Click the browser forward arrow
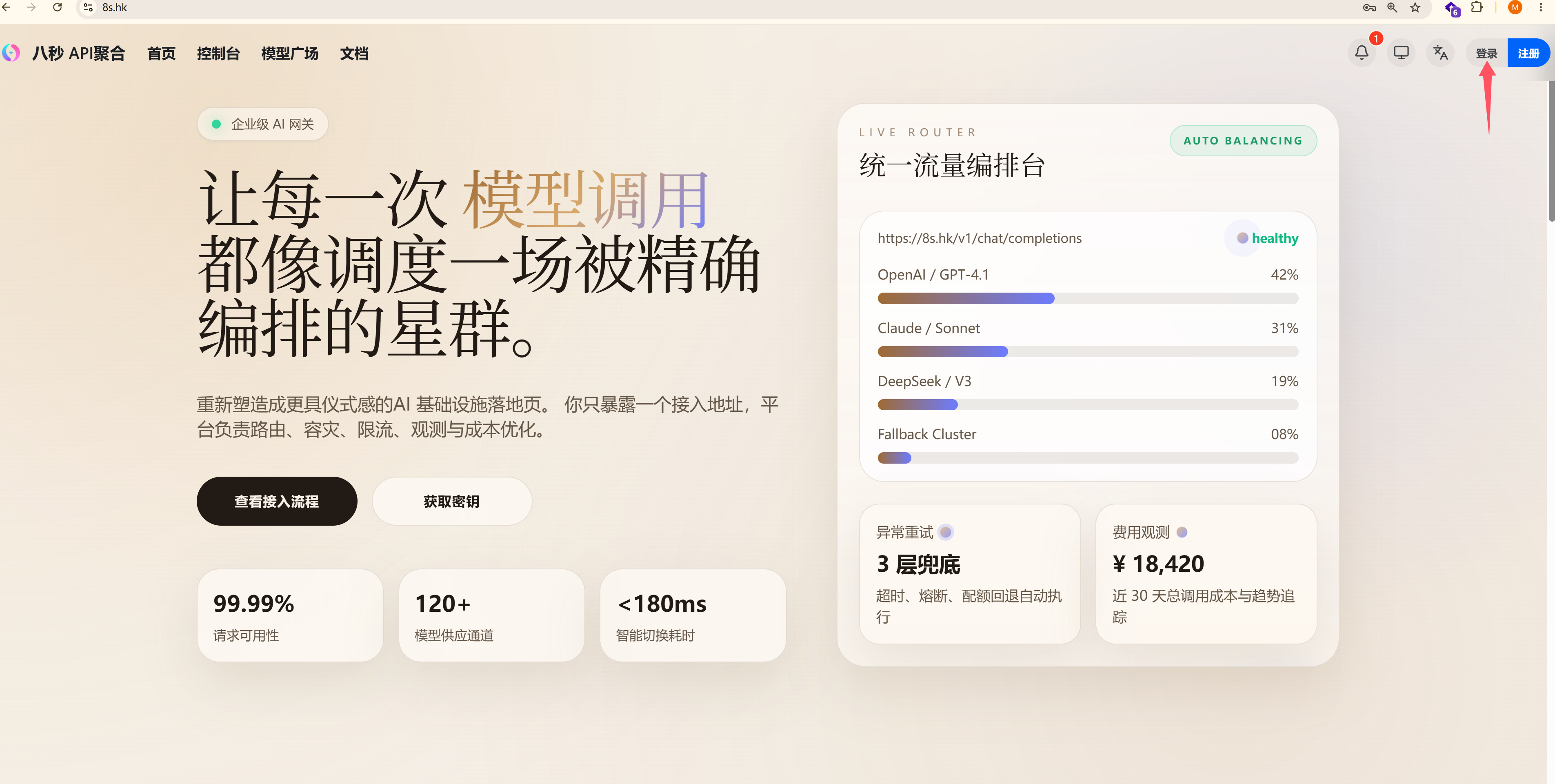Screen dimensions: 1555x784 31,7
